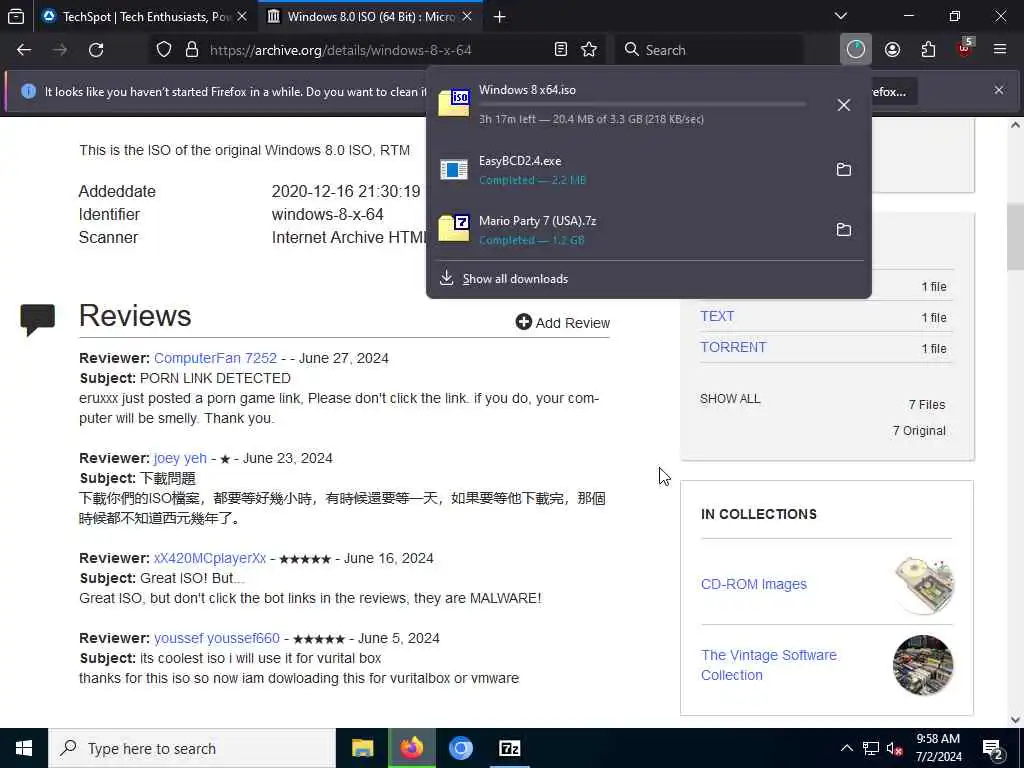Open the blue circle browser taskbar icon
The image size is (1024, 768).
(x=460, y=748)
